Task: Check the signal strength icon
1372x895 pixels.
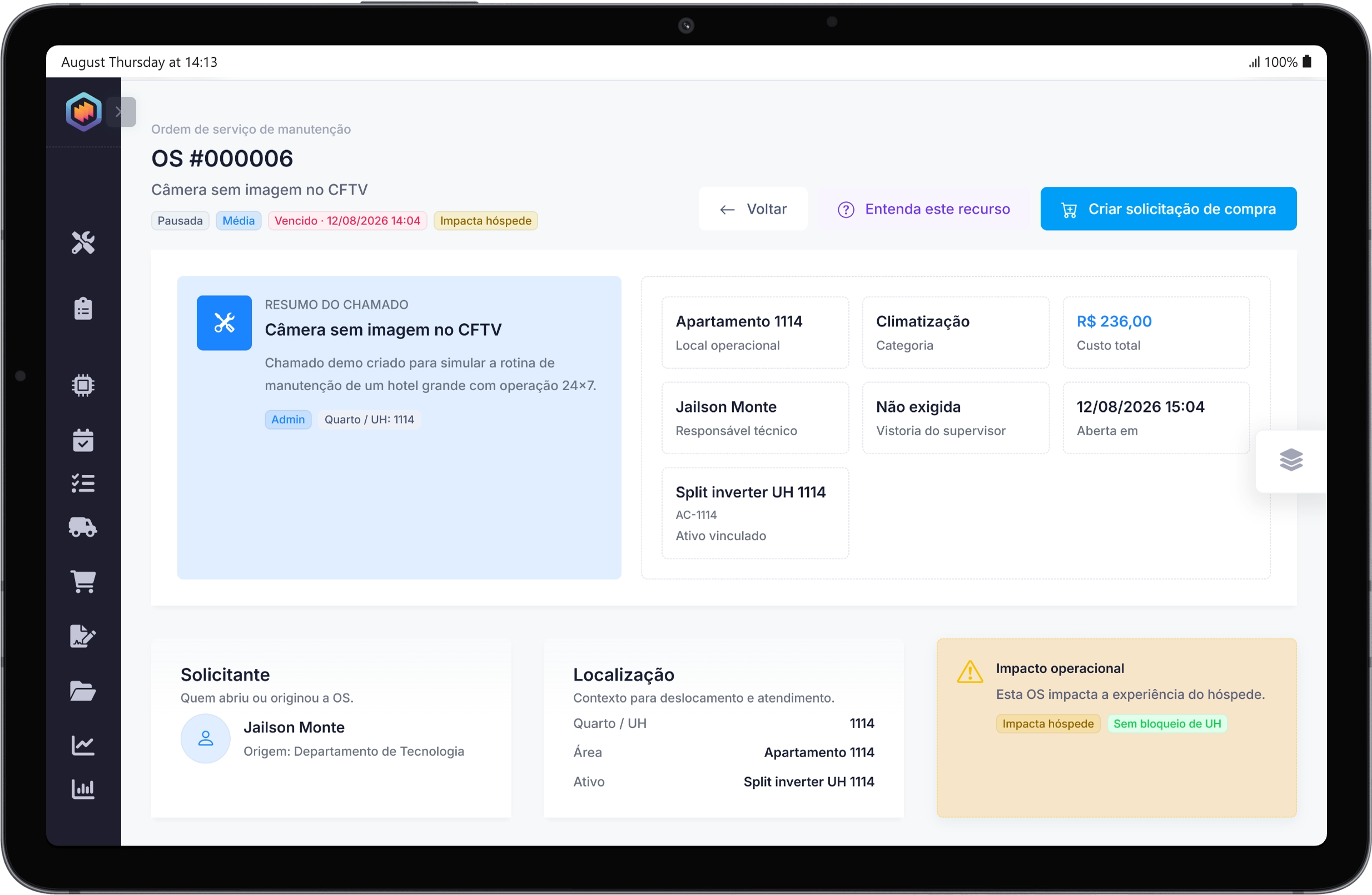Action: 1254,62
